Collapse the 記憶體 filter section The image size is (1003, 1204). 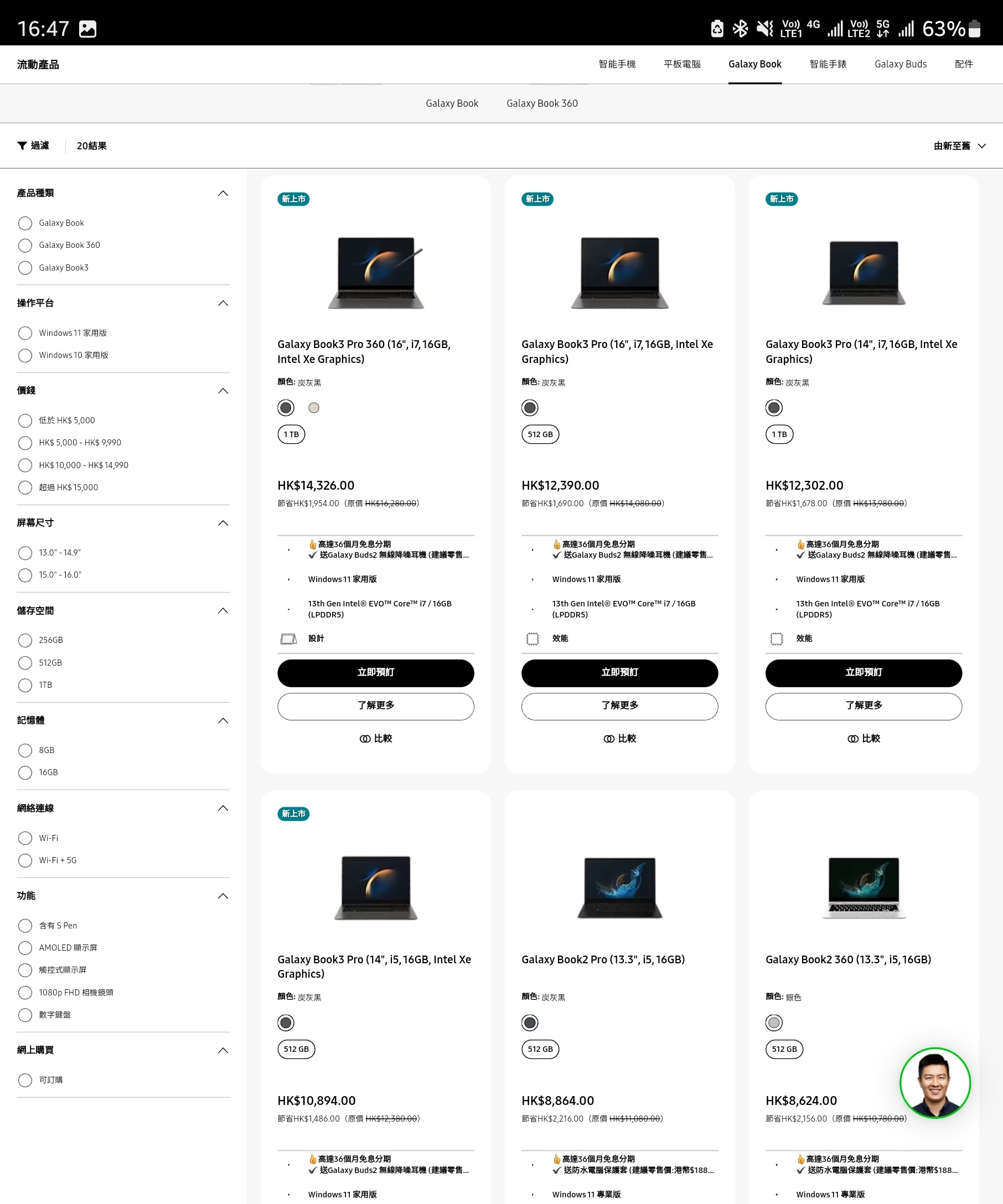coord(223,720)
